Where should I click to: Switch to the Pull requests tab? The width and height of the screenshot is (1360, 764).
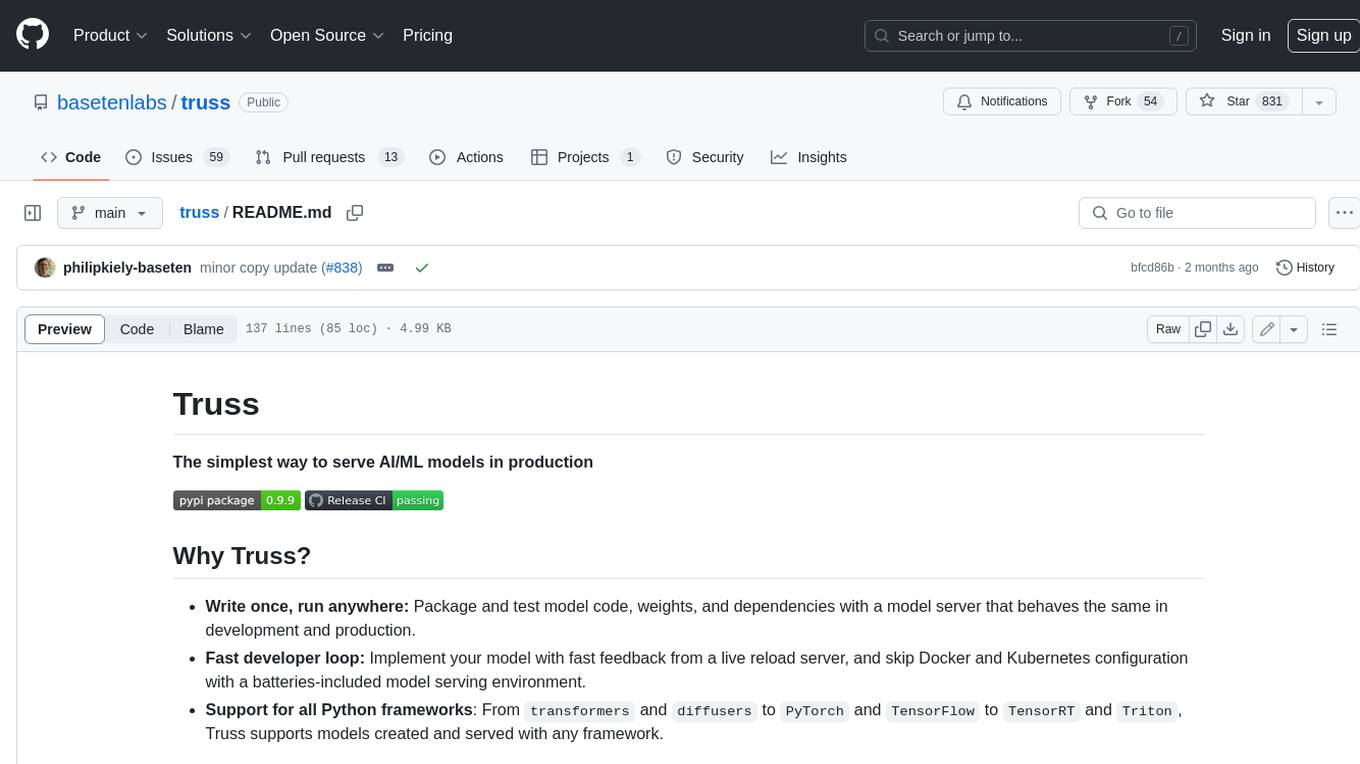[x=329, y=157]
